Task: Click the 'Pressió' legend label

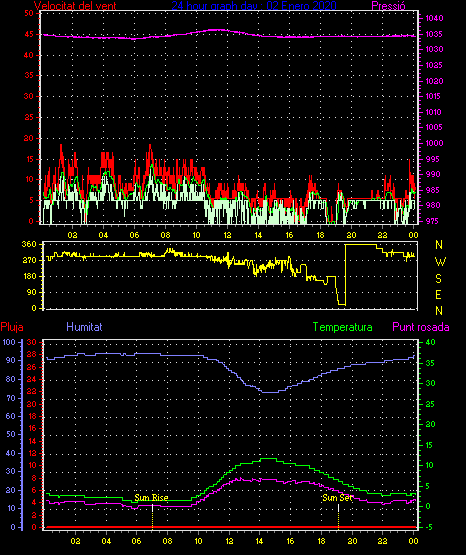Action: click(389, 6)
